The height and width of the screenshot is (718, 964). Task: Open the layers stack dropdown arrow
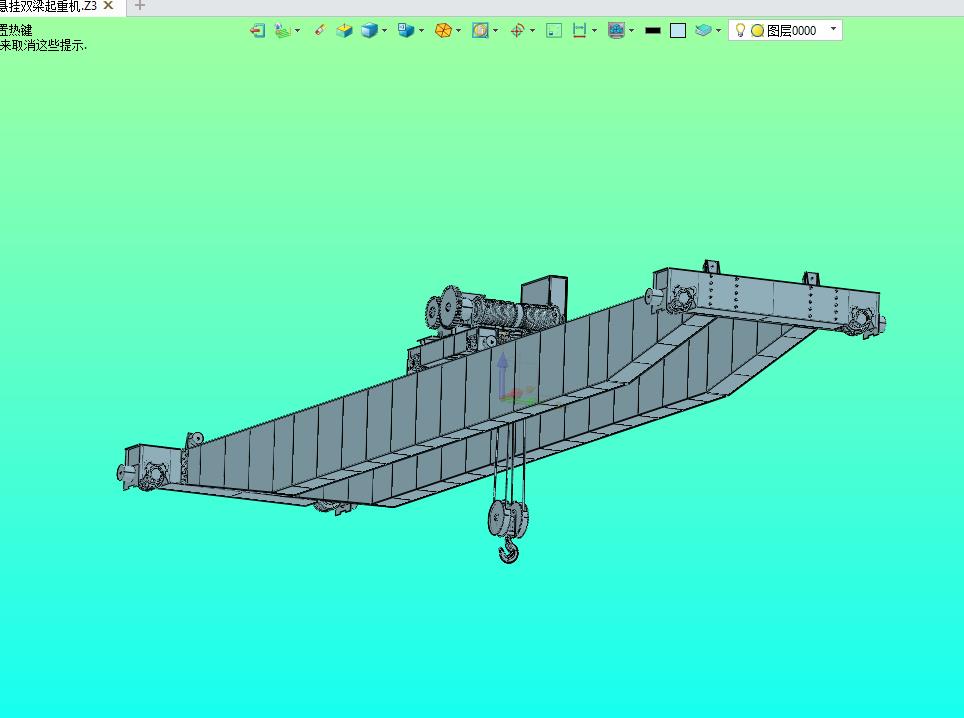point(718,30)
